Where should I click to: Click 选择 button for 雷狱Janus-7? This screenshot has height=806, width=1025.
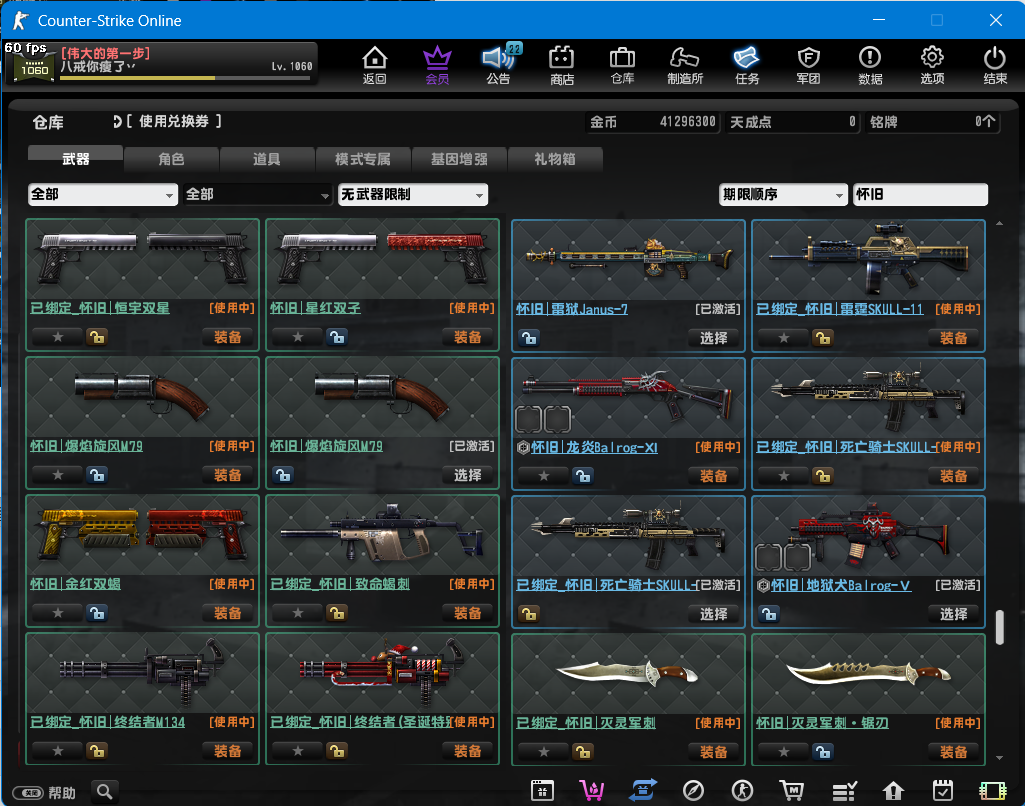pos(713,338)
